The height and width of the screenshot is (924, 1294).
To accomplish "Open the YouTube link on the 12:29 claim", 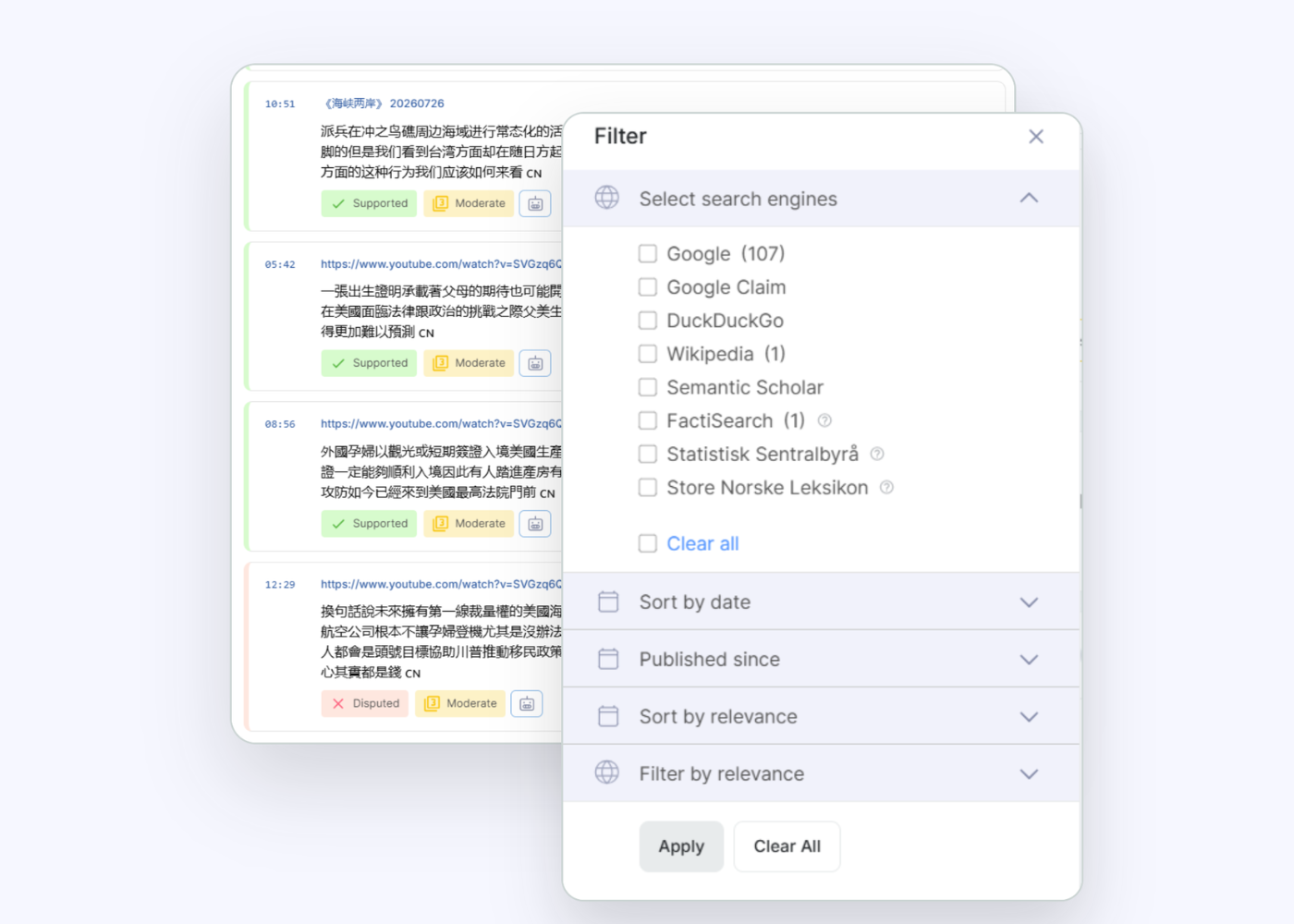I will 441,585.
